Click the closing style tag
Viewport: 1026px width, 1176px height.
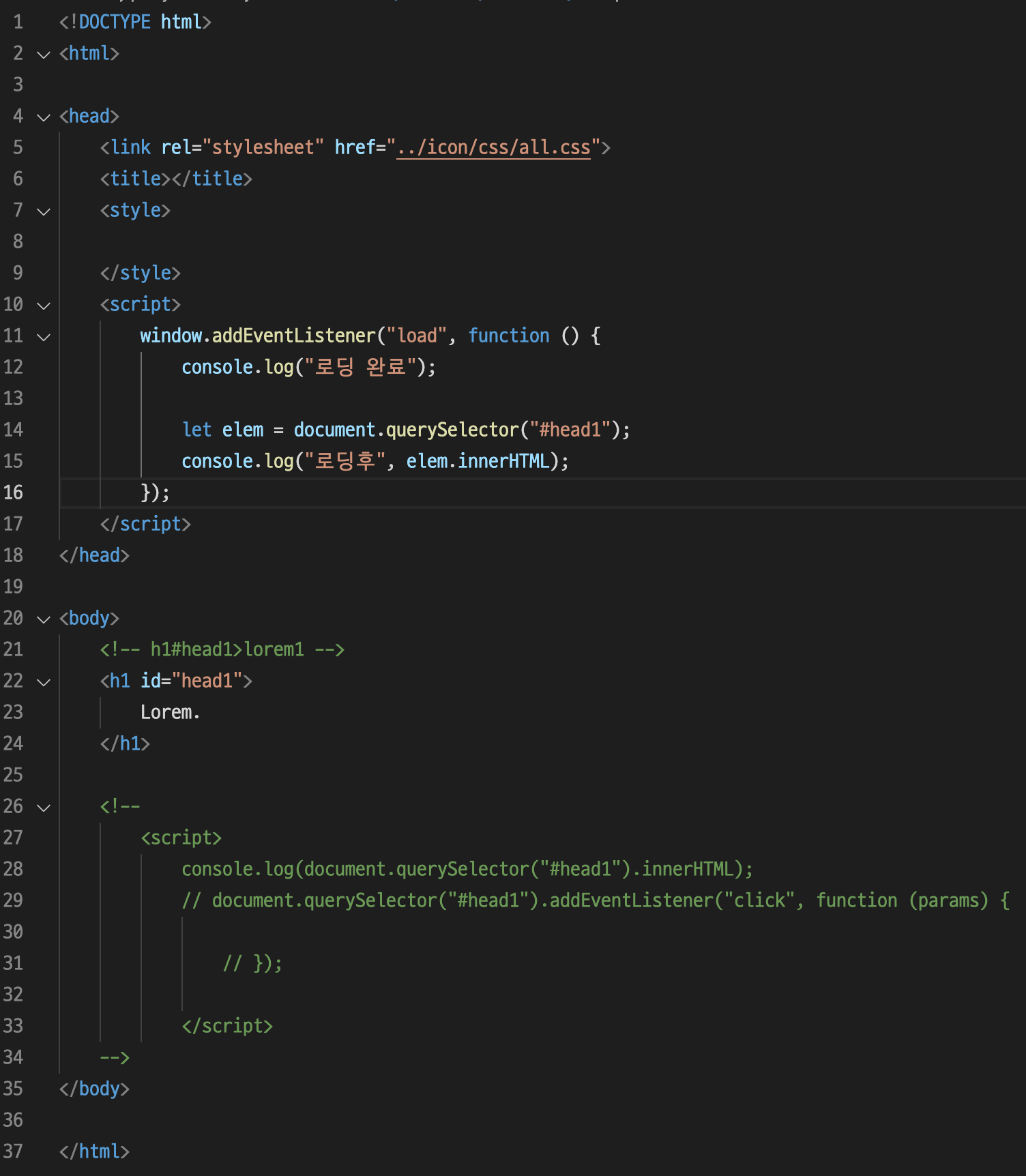[141, 273]
